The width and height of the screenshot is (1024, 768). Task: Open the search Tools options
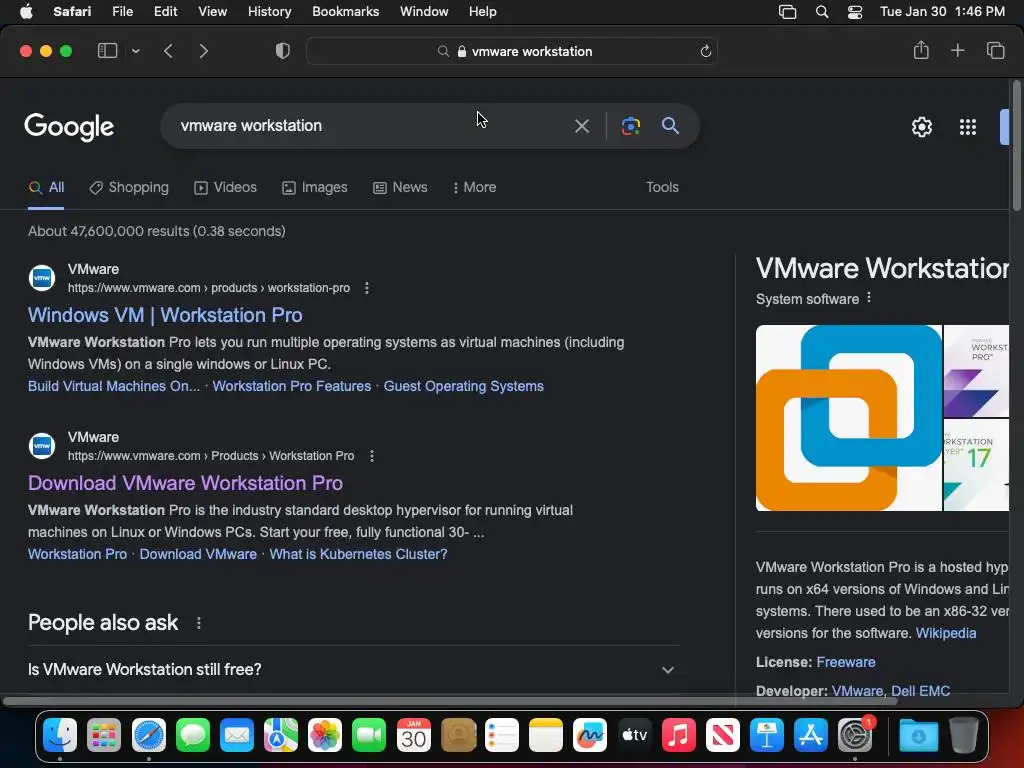[x=662, y=187]
